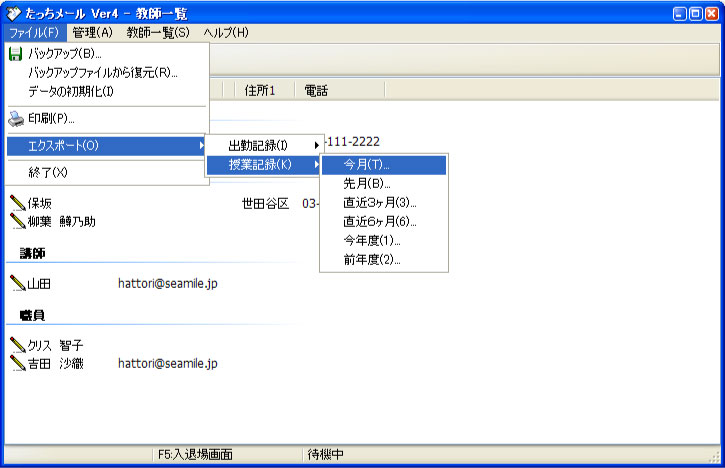Click the green floppy backup icon

tap(15, 54)
